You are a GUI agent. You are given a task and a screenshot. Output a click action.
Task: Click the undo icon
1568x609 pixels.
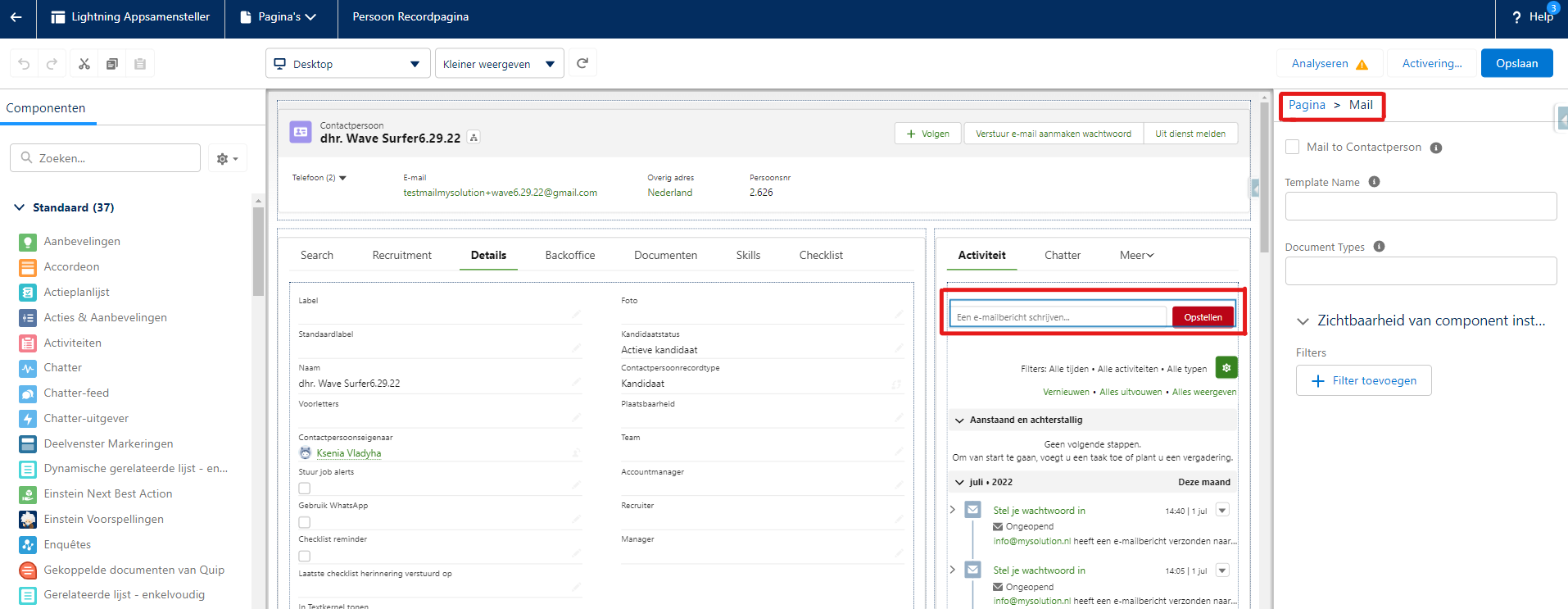(24, 64)
